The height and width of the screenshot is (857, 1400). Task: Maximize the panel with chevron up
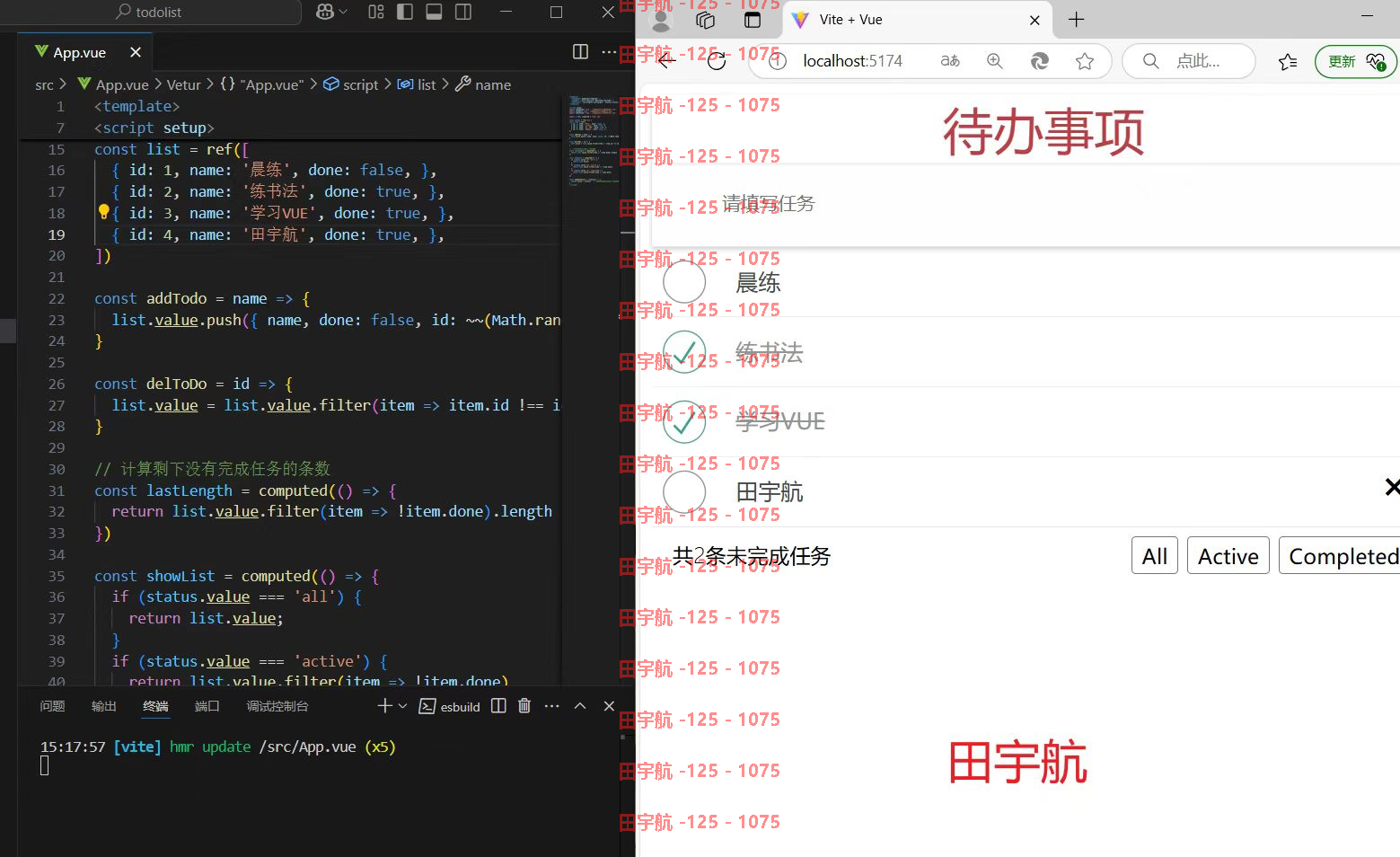pyautogui.click(x=580, y=706)
